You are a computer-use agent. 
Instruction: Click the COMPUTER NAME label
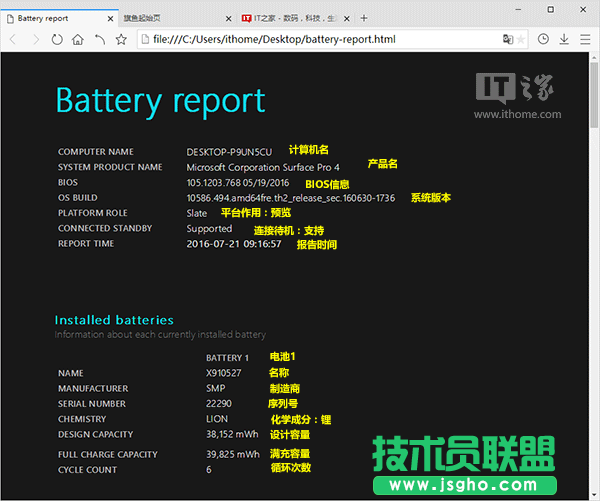(x=96, y=152)
